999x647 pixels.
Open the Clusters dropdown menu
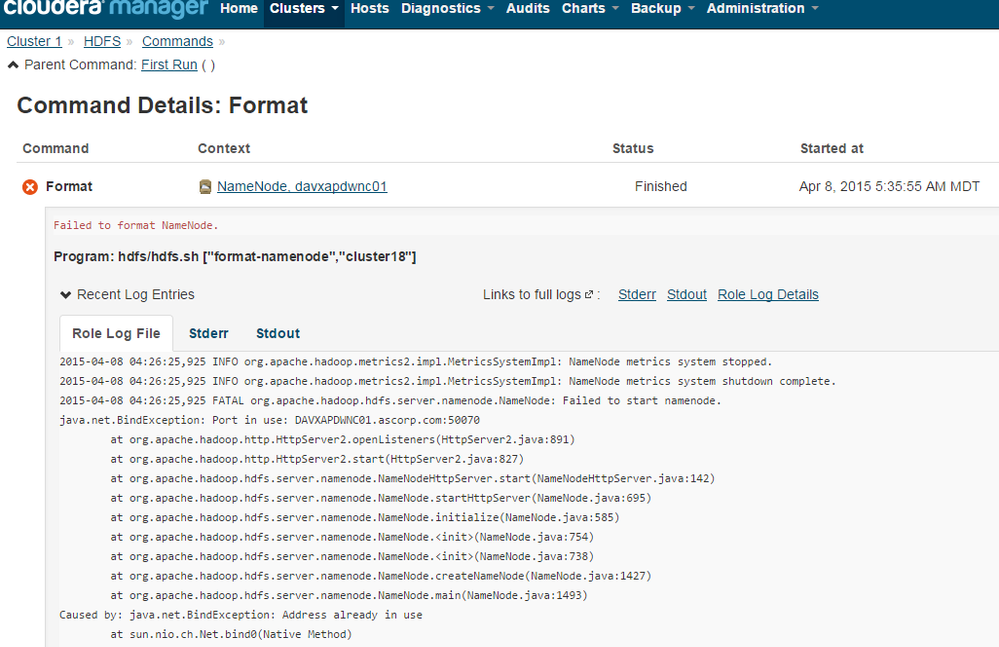(x=304, y=9)
